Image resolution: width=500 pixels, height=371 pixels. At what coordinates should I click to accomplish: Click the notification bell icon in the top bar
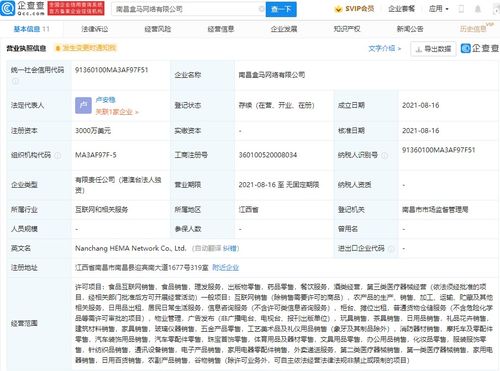478,9
